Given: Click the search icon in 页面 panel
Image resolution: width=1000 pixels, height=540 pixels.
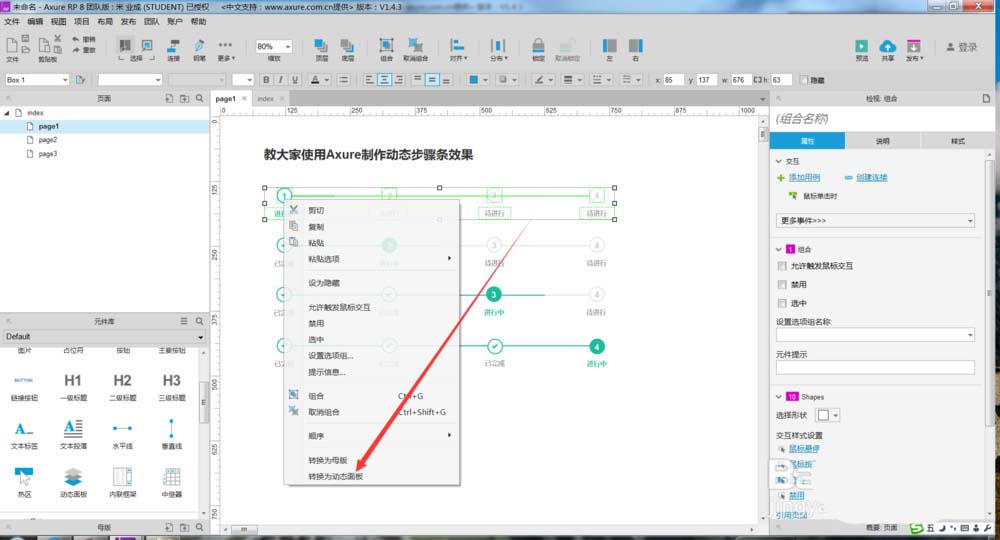Looking at the screenshot, I should pyautogui.click(x=200, y=98).
